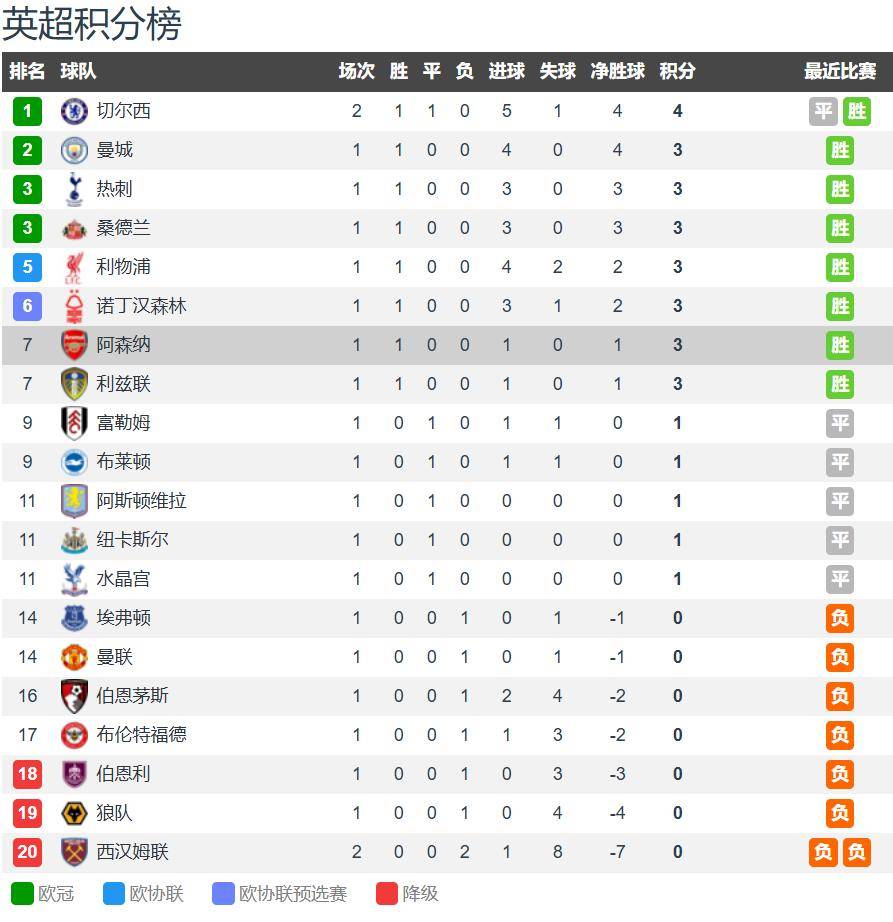Viewport: 893px width, 922px height.
Task: Click the Manchester United crest icon
Action: (x=74, y=657)
